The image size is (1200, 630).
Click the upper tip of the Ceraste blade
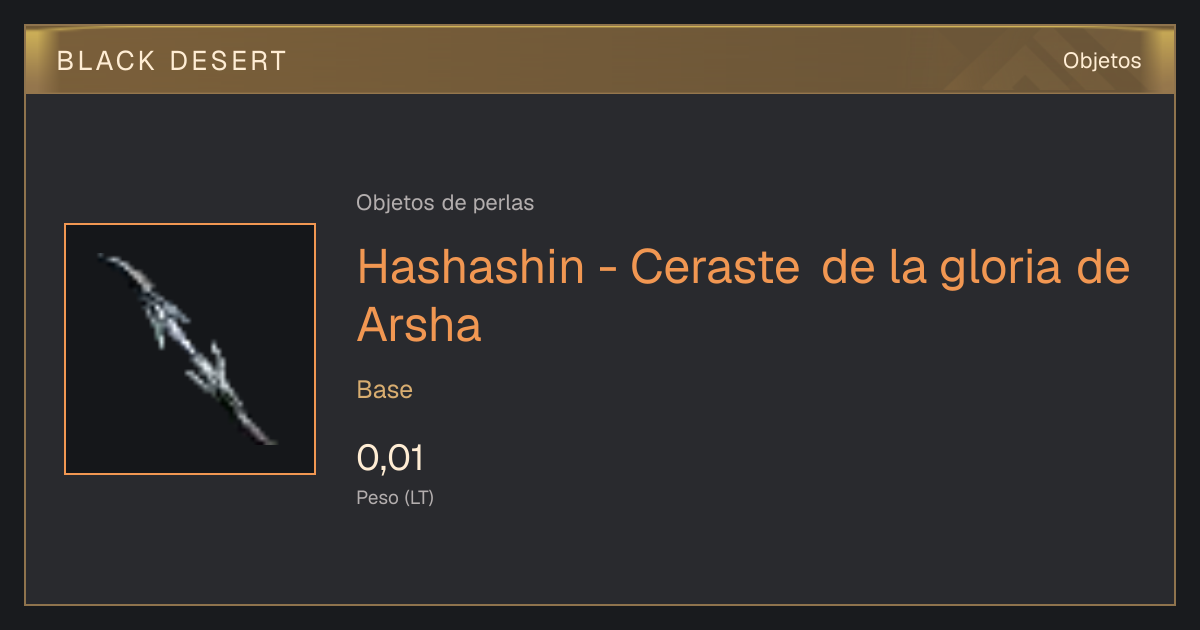click(105, 258)
